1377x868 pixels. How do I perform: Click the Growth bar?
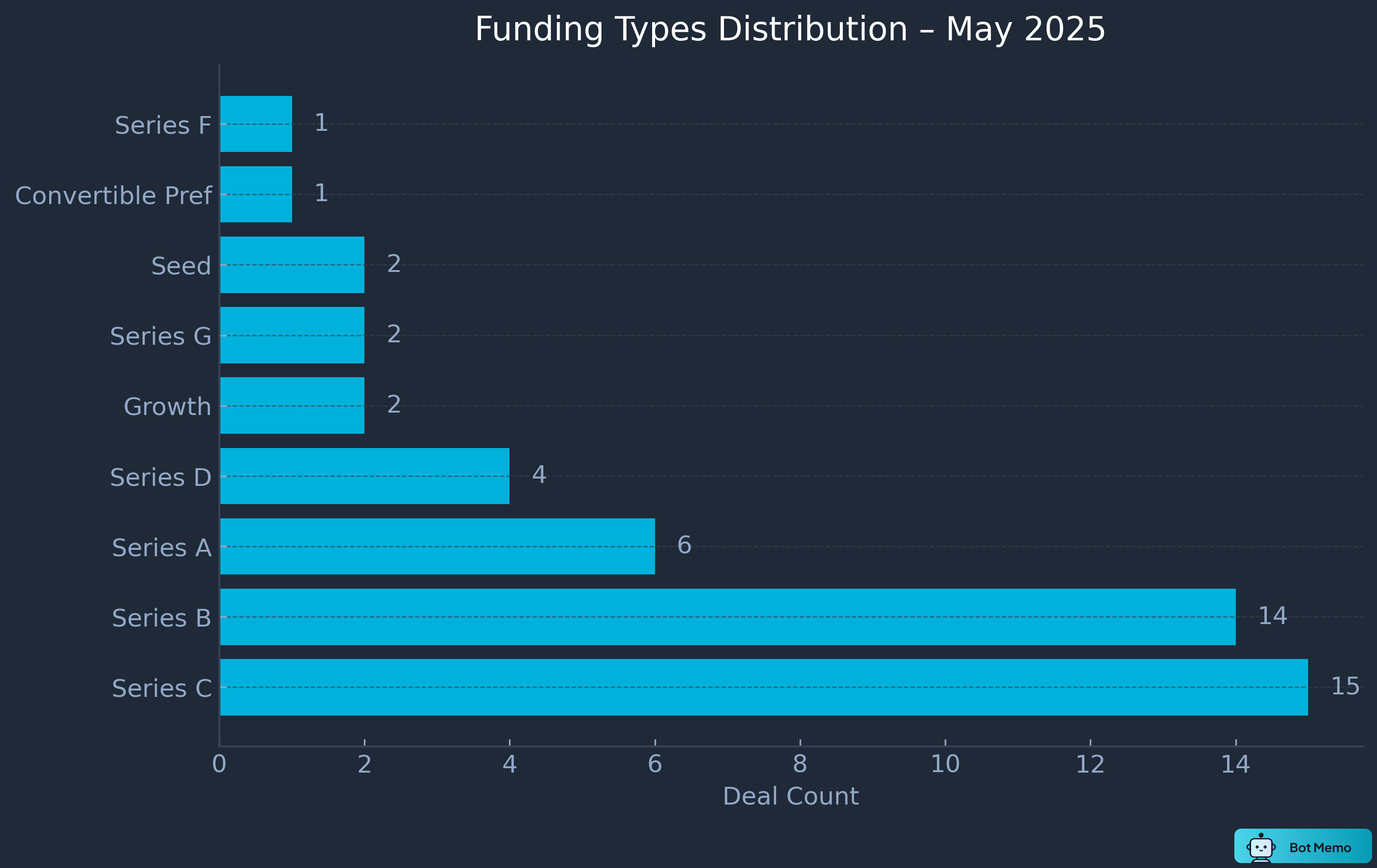click(x=292, y=405)
